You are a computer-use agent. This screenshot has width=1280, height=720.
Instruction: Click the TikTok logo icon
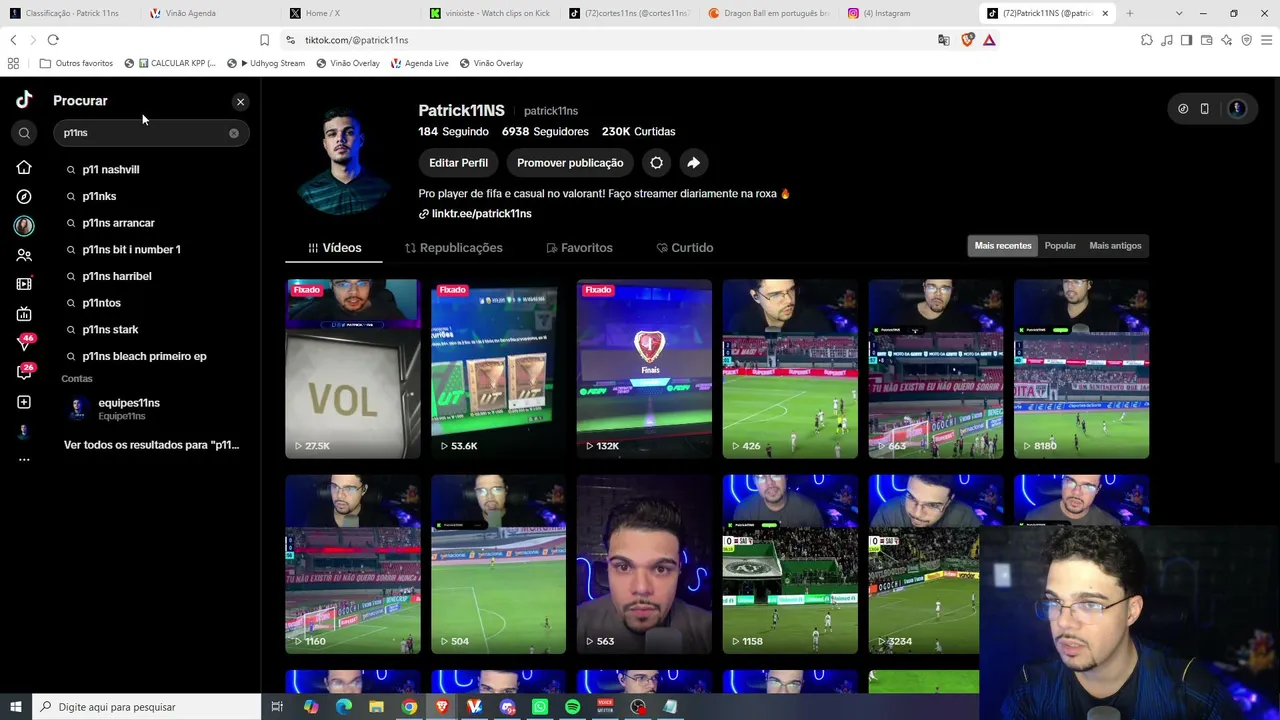click(x=24, y=99)
